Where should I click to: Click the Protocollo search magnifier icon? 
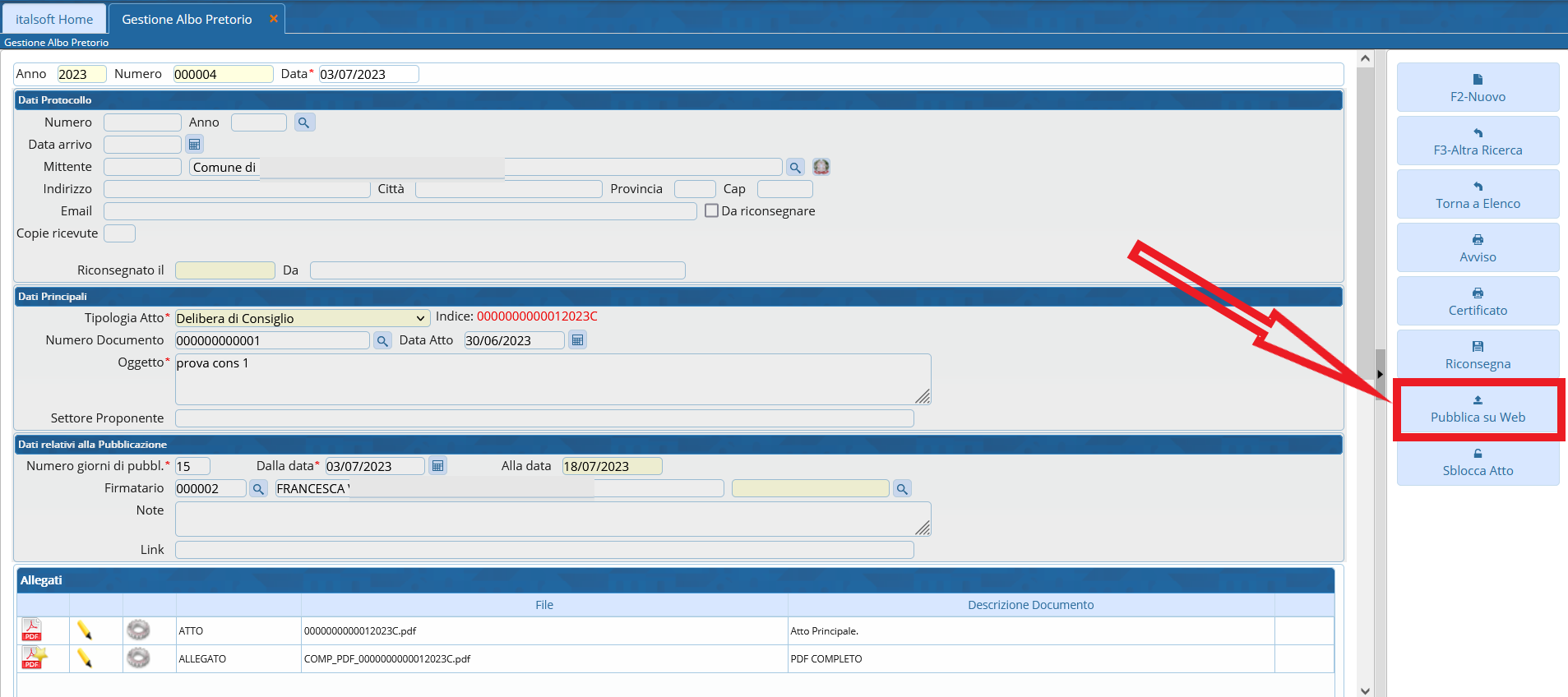pos(304,122)
